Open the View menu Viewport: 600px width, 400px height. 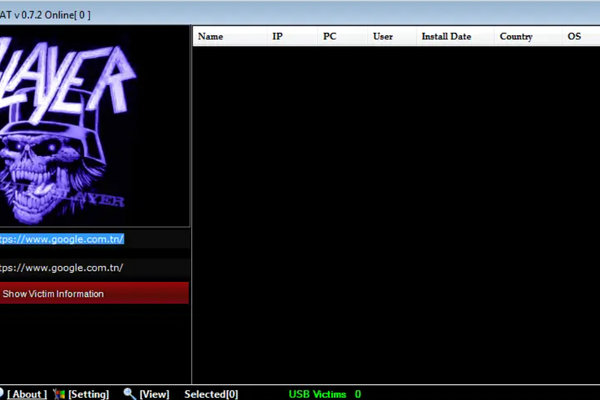pos(154,394)
